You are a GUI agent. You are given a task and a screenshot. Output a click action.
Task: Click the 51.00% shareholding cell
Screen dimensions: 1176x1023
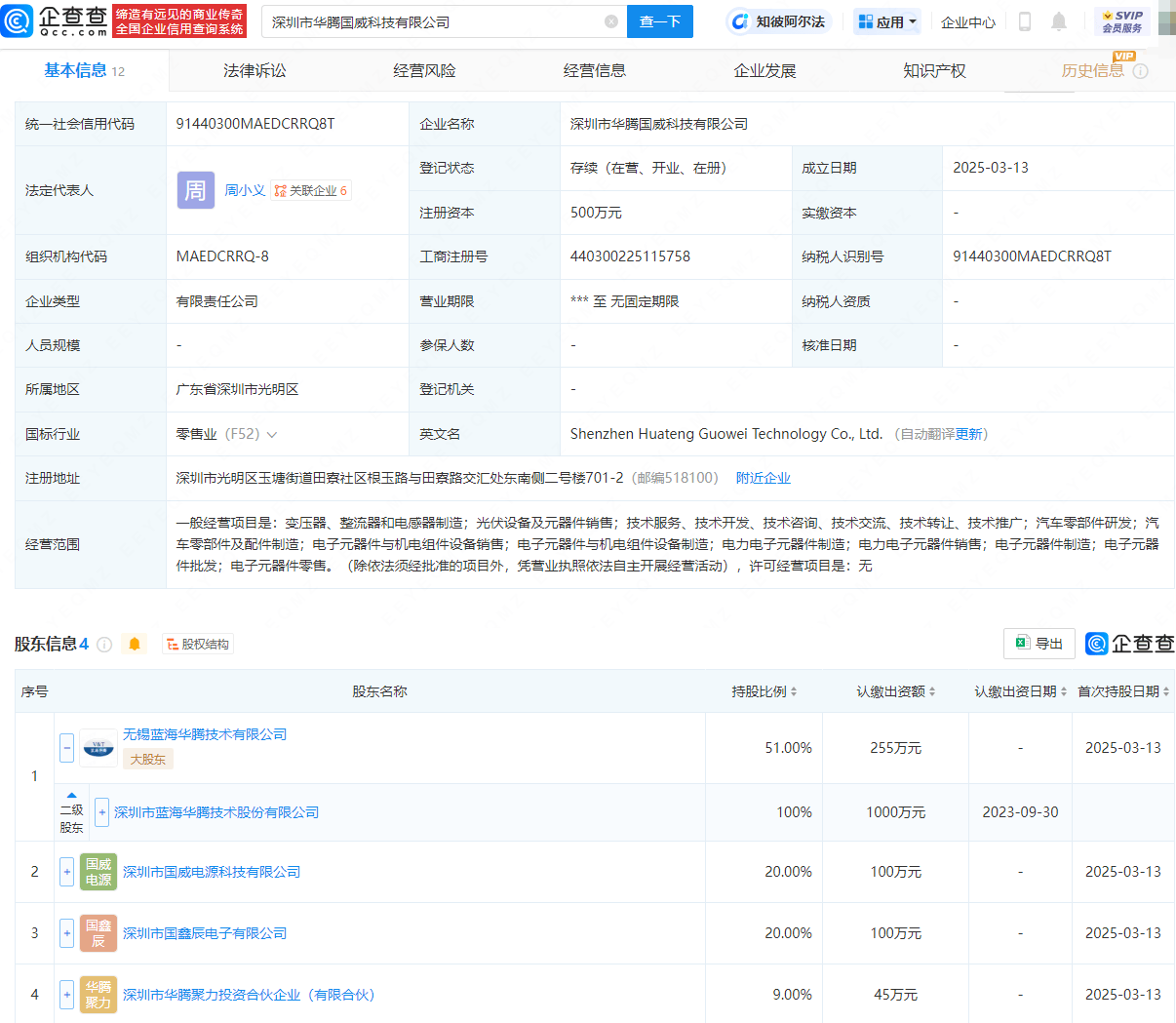[x=764, y=748]
